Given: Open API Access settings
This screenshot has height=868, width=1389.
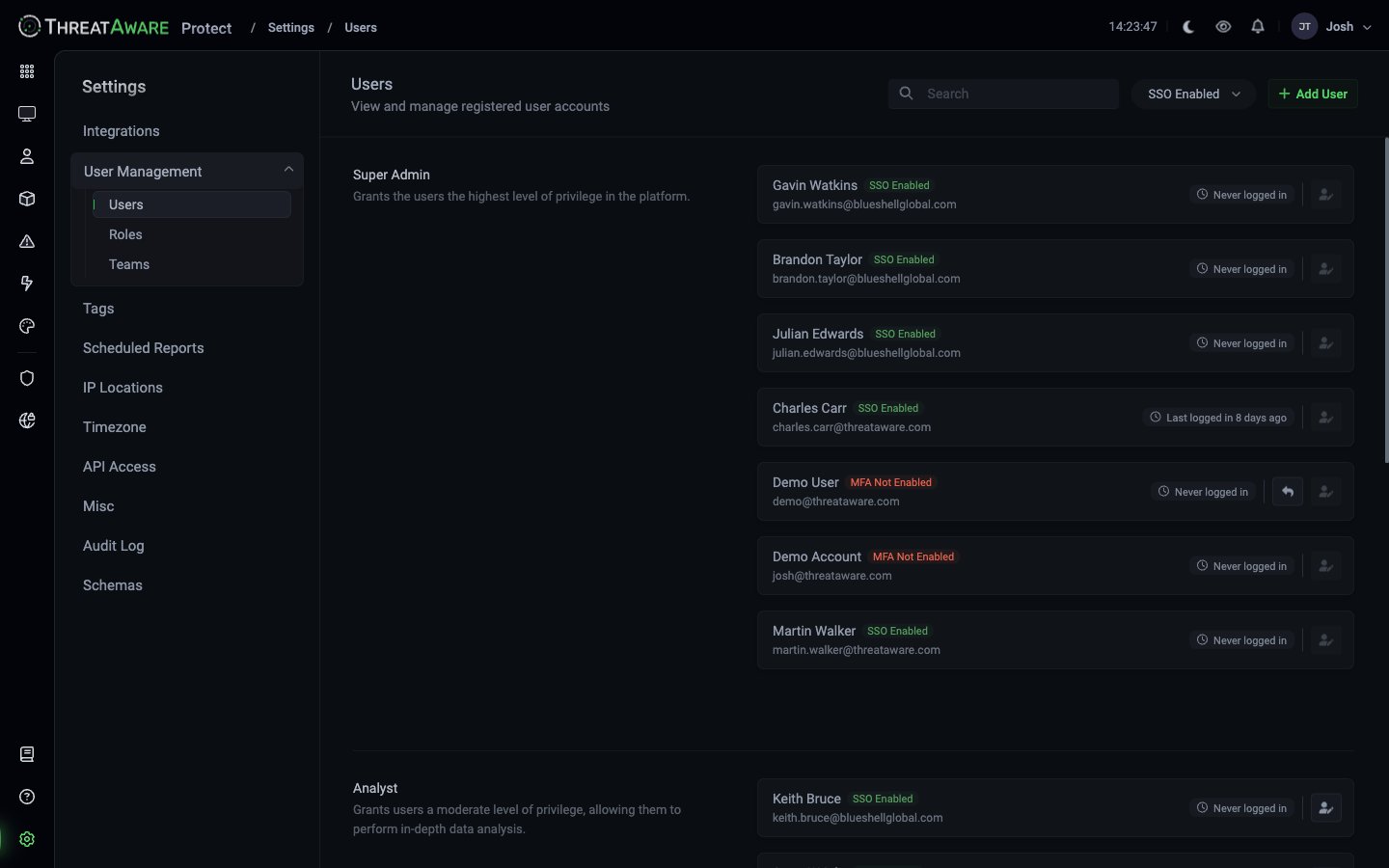Looking at the screenshot, I should 120,467.
